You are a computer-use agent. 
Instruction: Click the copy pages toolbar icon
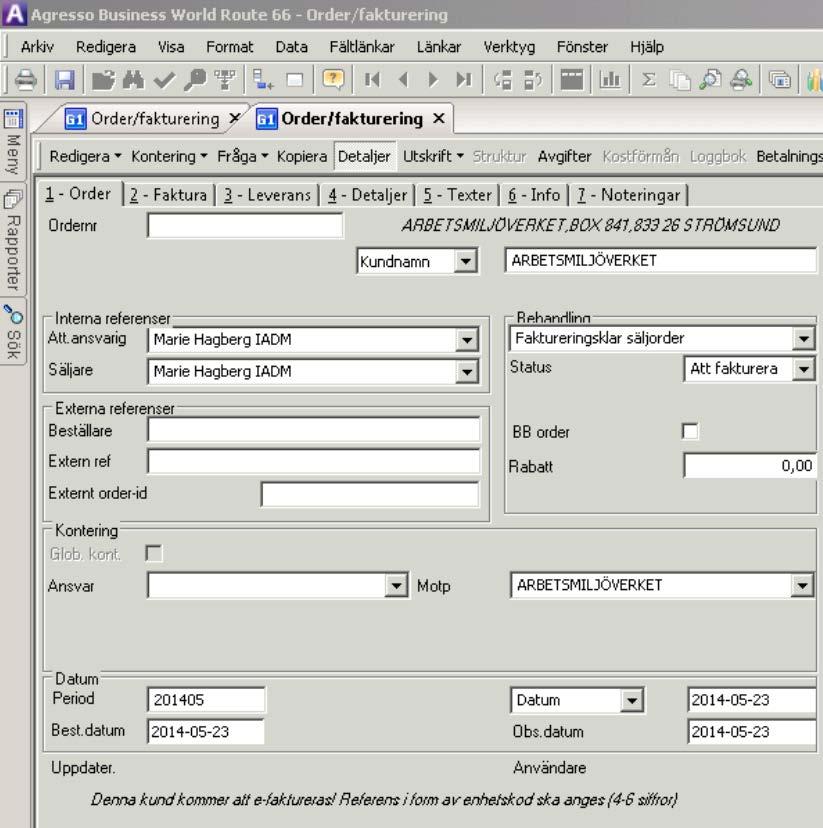click(679, 80)
